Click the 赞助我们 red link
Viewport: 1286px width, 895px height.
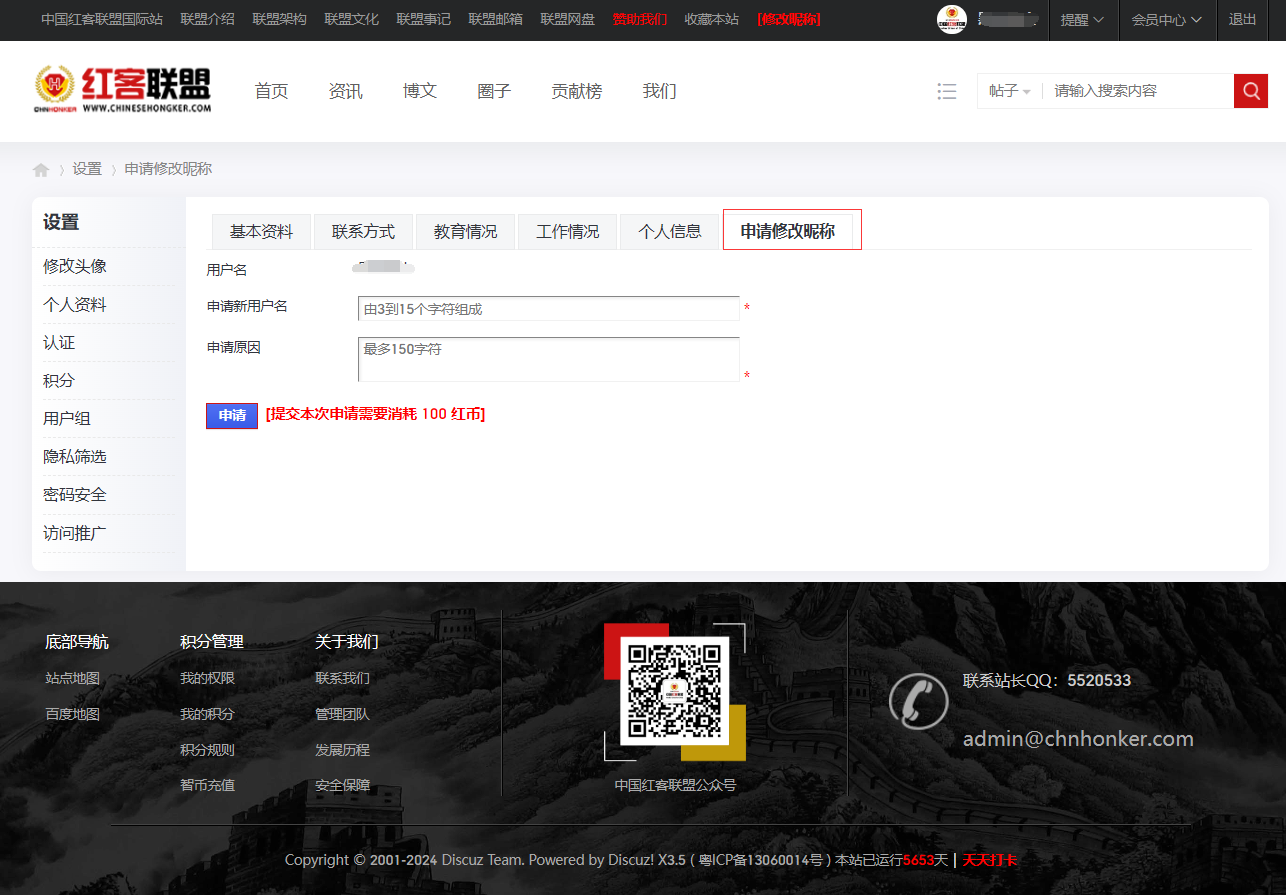pos(640,19)
